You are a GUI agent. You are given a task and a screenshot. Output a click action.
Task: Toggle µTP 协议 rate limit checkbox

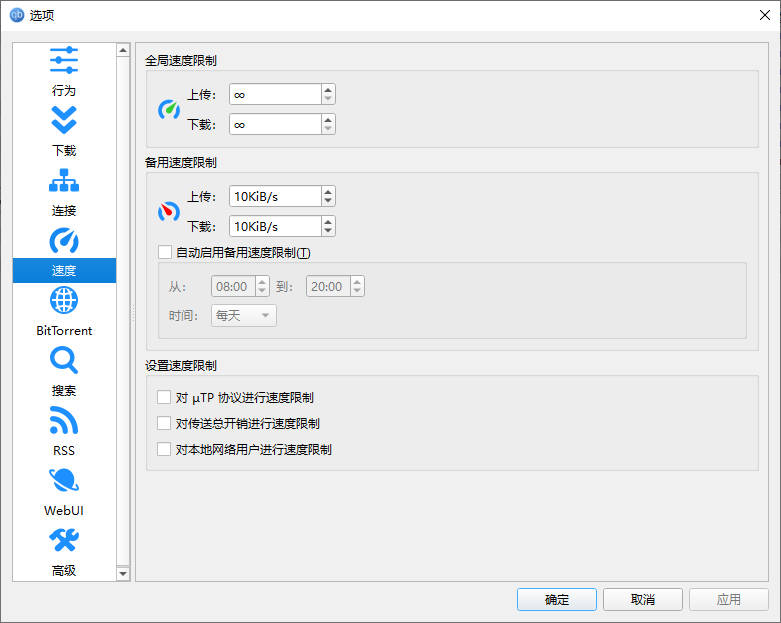tap(165, 397)
